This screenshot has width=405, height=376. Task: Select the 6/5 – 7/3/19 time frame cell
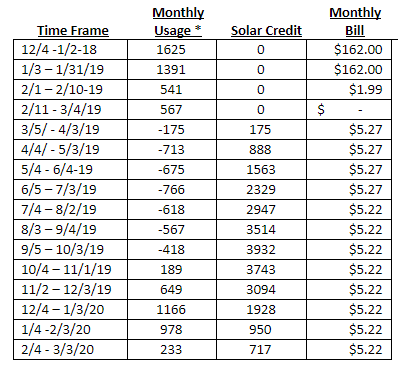coord(70,190)
